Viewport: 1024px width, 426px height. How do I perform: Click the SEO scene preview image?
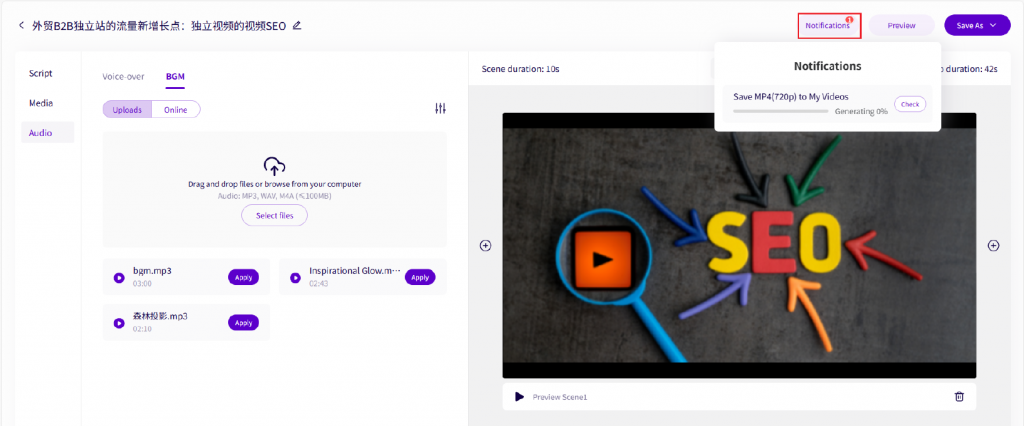pos(739,245)
